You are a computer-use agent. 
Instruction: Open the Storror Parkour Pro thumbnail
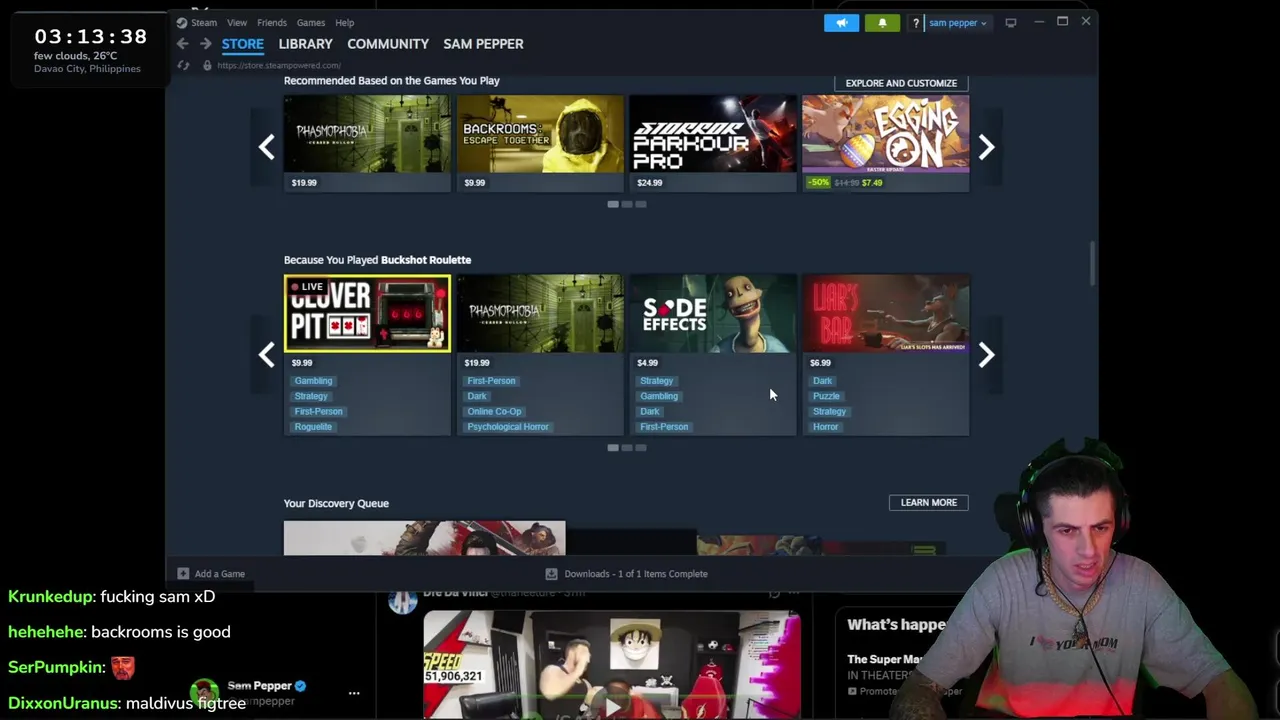pyautogui.click(x=713, y=134)
